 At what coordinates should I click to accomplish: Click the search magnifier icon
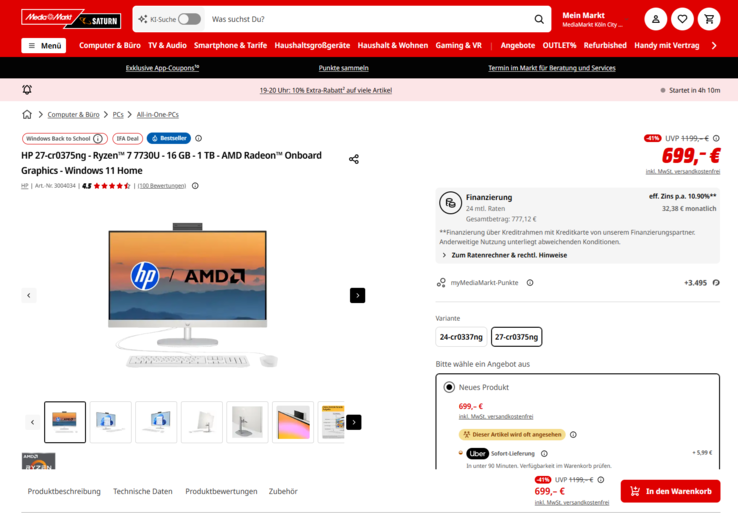(539, 19)
